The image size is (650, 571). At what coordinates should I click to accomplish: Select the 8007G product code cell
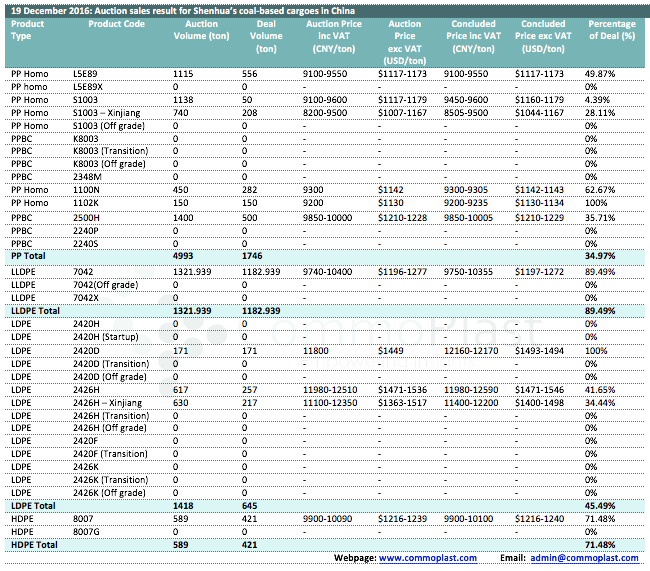[88, 531]
